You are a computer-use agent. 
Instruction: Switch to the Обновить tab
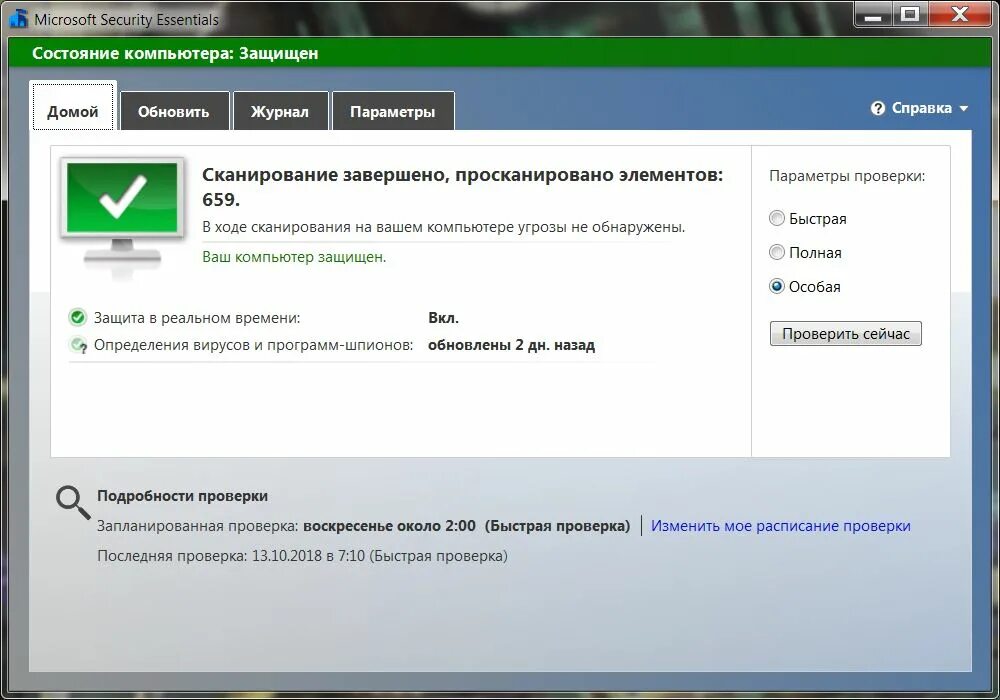(174, 112)
